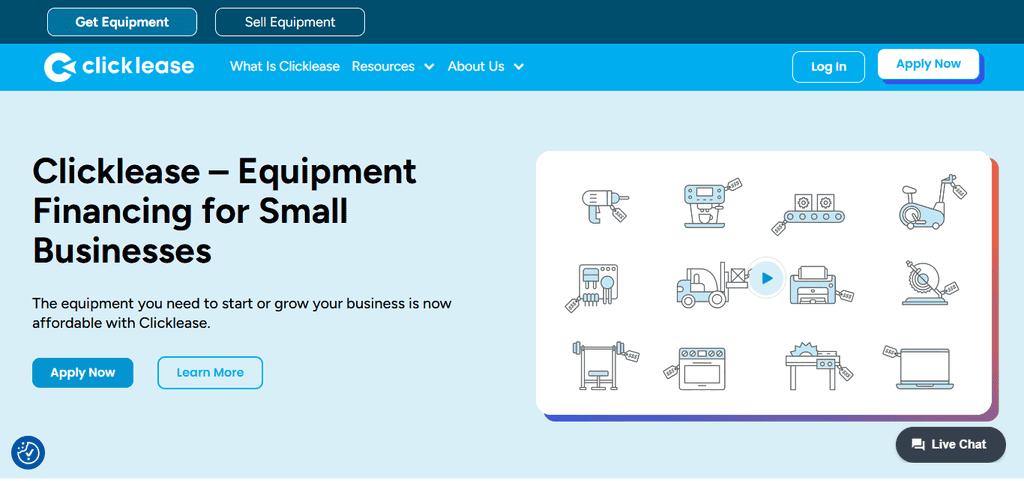Viewport: 1024px width, 481px height.
Task: Click the printer icon
Action: (822, 285)
